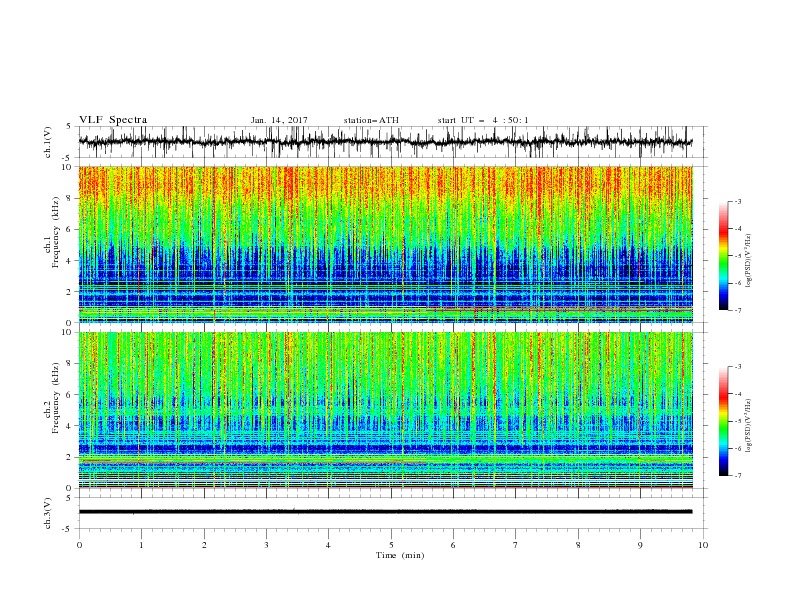Click the "2" tick on the time axis
Viewport: 792px width, 612px height.
(x=204, y=545)
